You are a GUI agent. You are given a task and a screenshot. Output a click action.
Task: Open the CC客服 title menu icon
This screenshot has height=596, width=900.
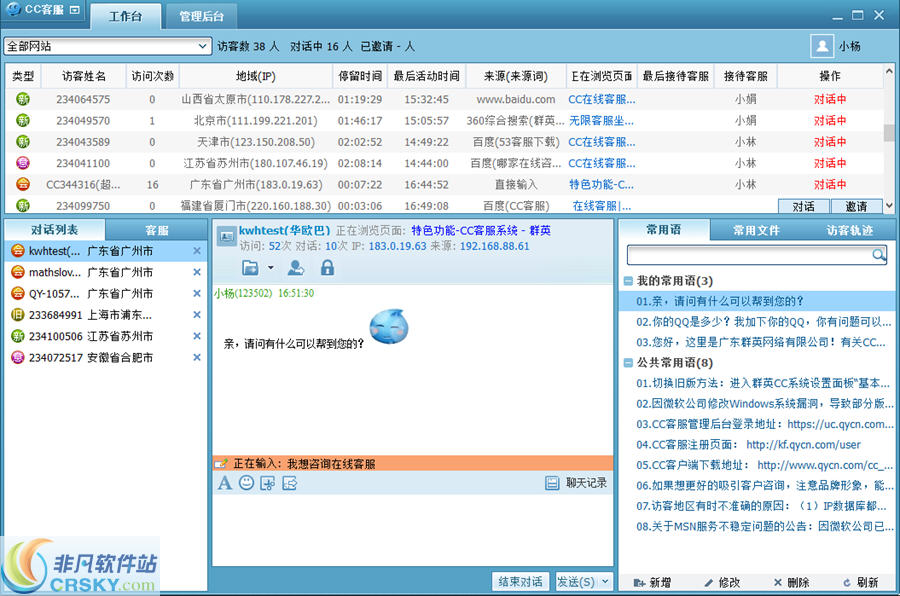coord(75,10)
